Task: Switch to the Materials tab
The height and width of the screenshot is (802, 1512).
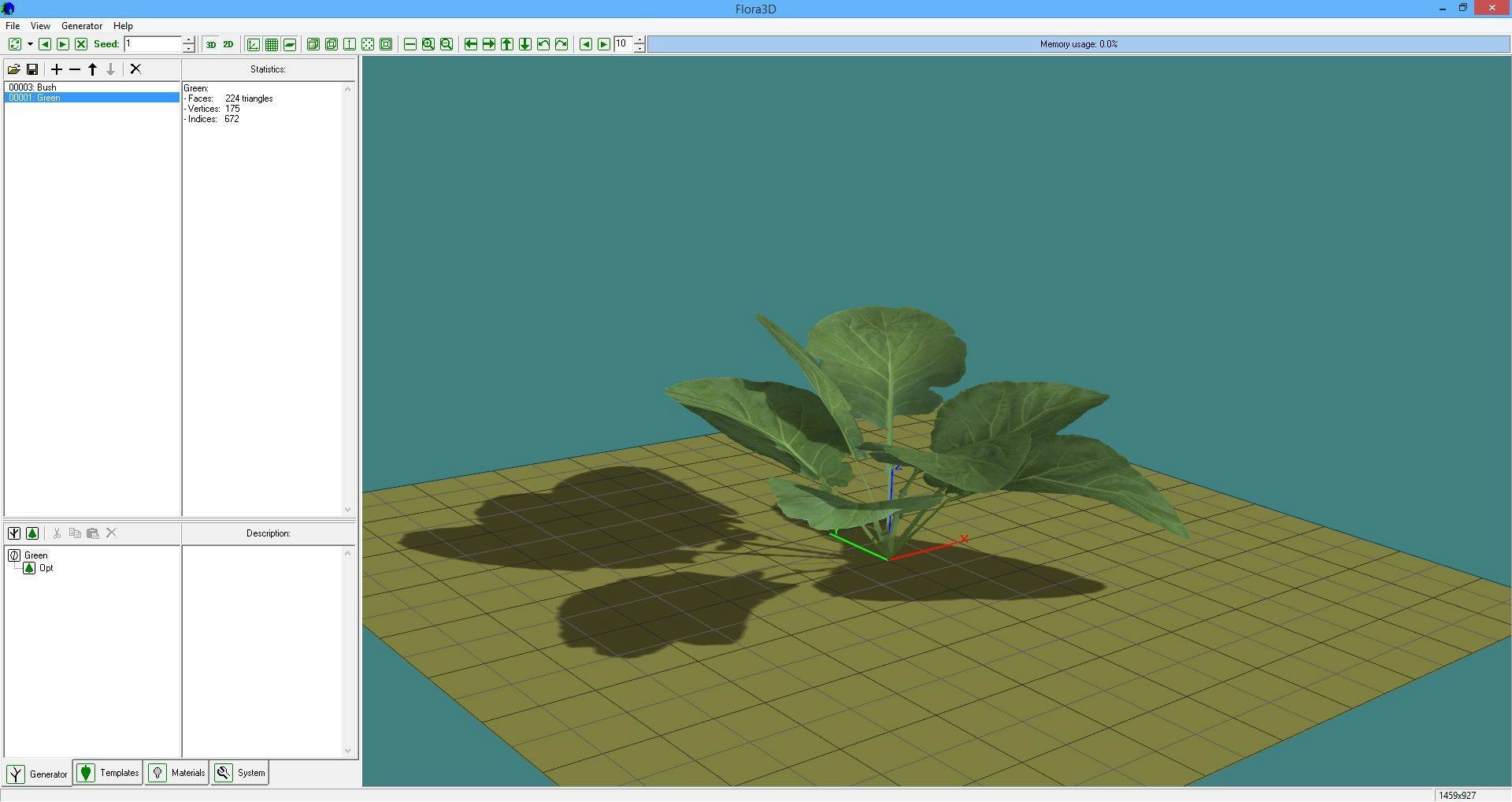Action: click(178, 773)
